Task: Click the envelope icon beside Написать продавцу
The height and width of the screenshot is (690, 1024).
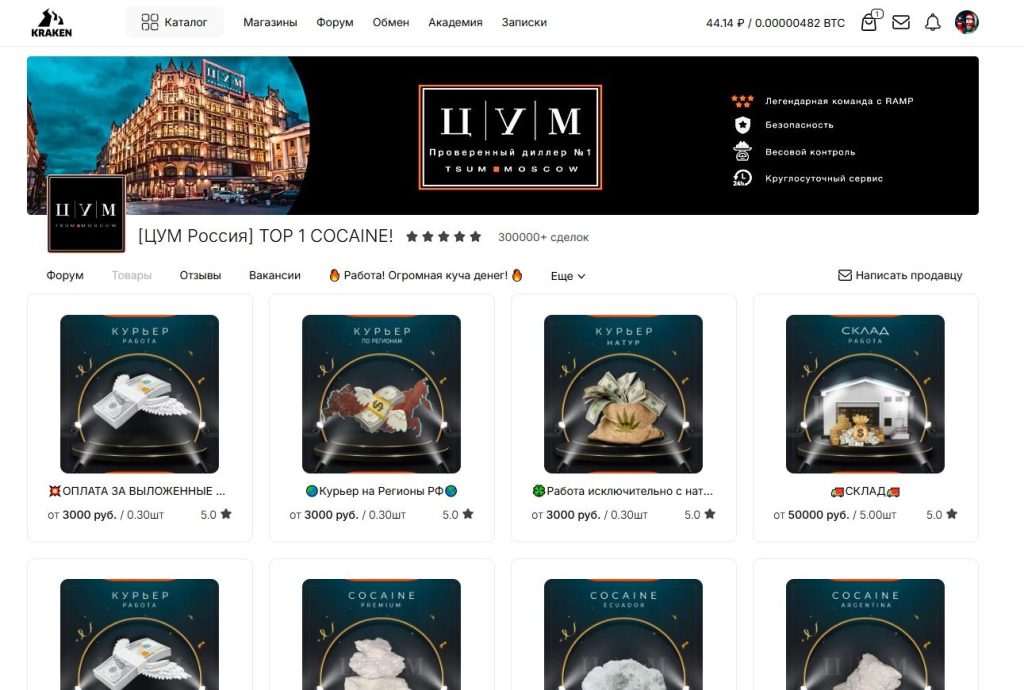Action: pyautogui.click(x=844, y=275)
